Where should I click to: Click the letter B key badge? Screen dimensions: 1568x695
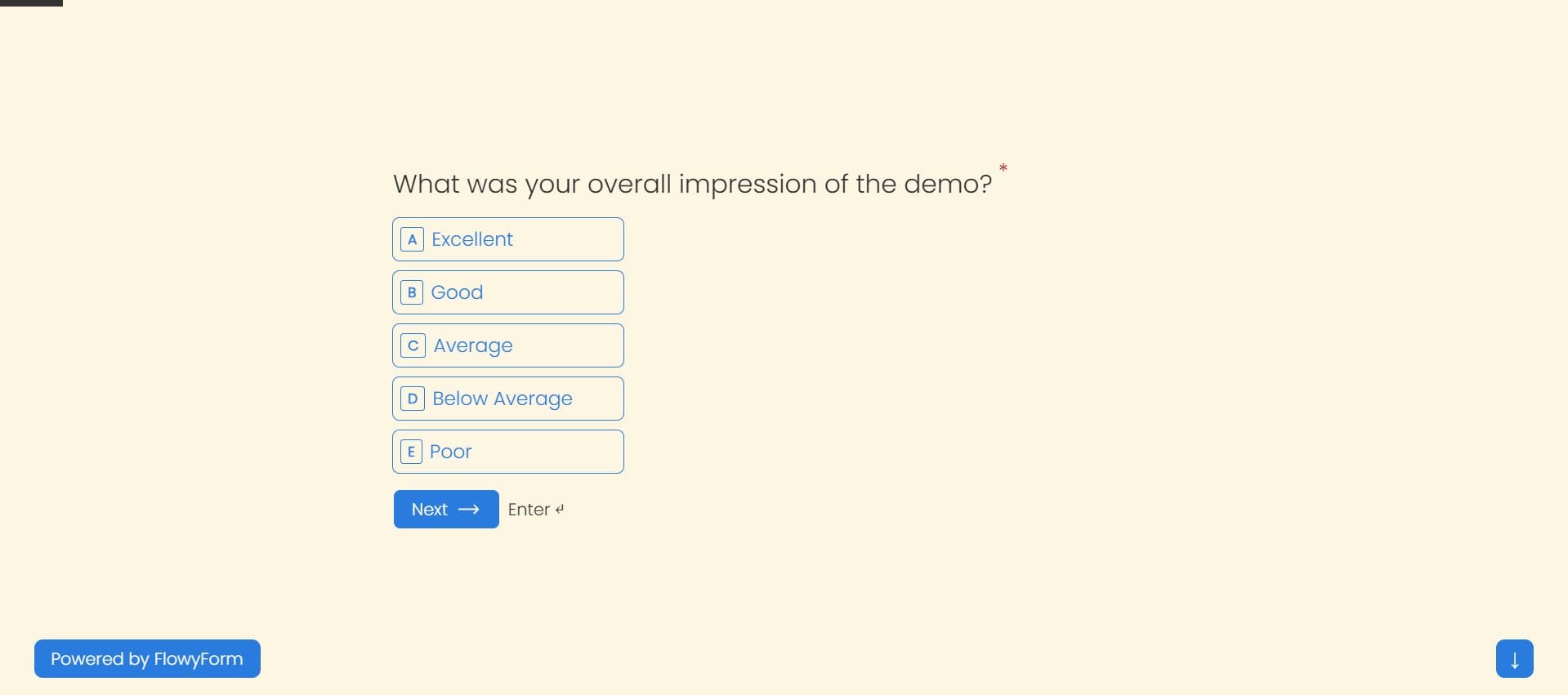click(x=412, y=292)
